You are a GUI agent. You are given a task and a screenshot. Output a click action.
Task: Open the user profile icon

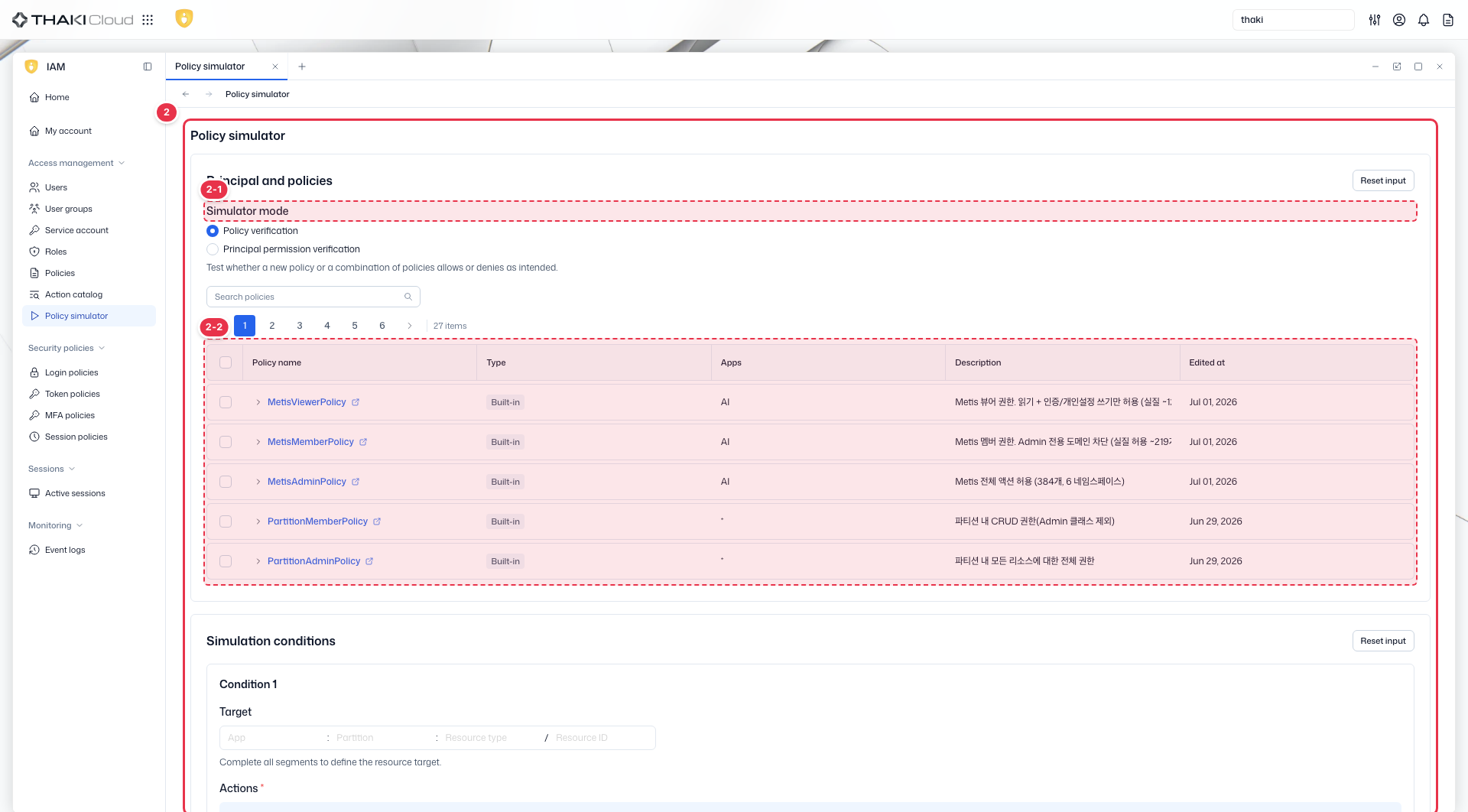tap(1399, 20)
